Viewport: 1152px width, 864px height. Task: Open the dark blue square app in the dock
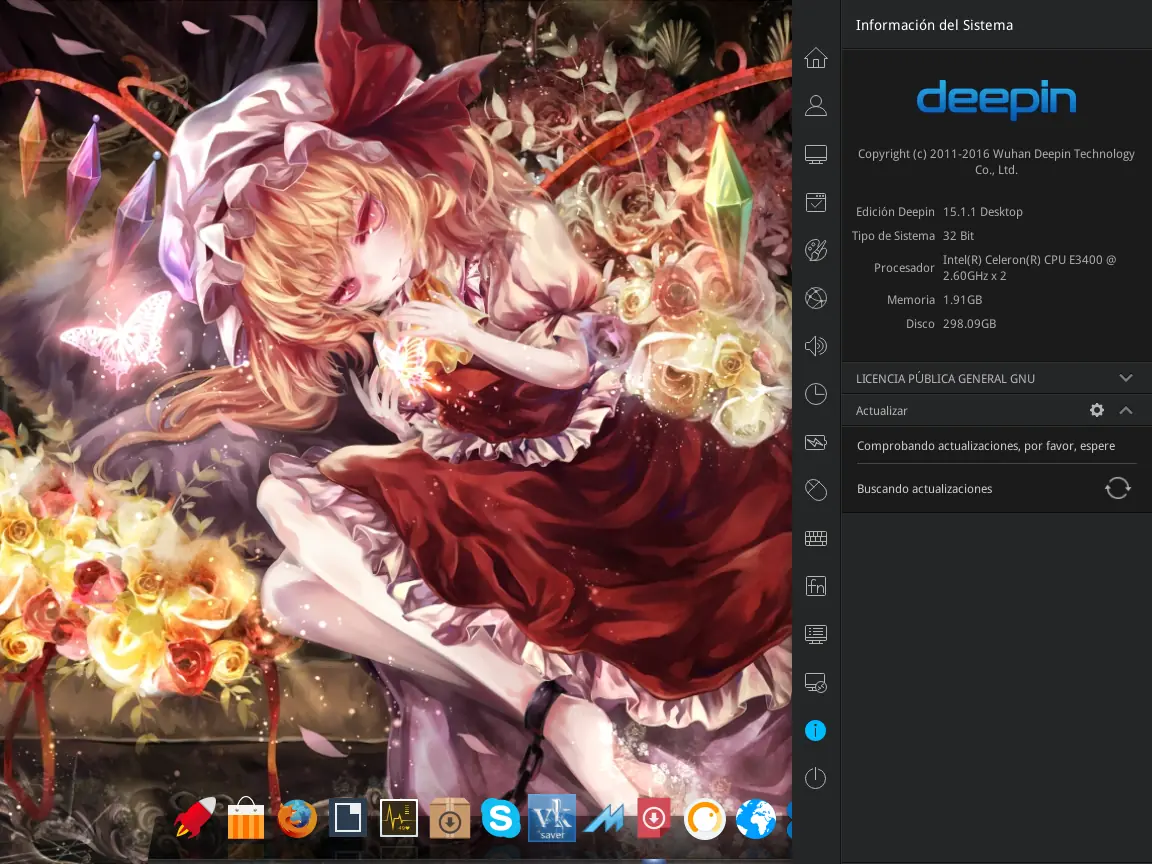348,818
